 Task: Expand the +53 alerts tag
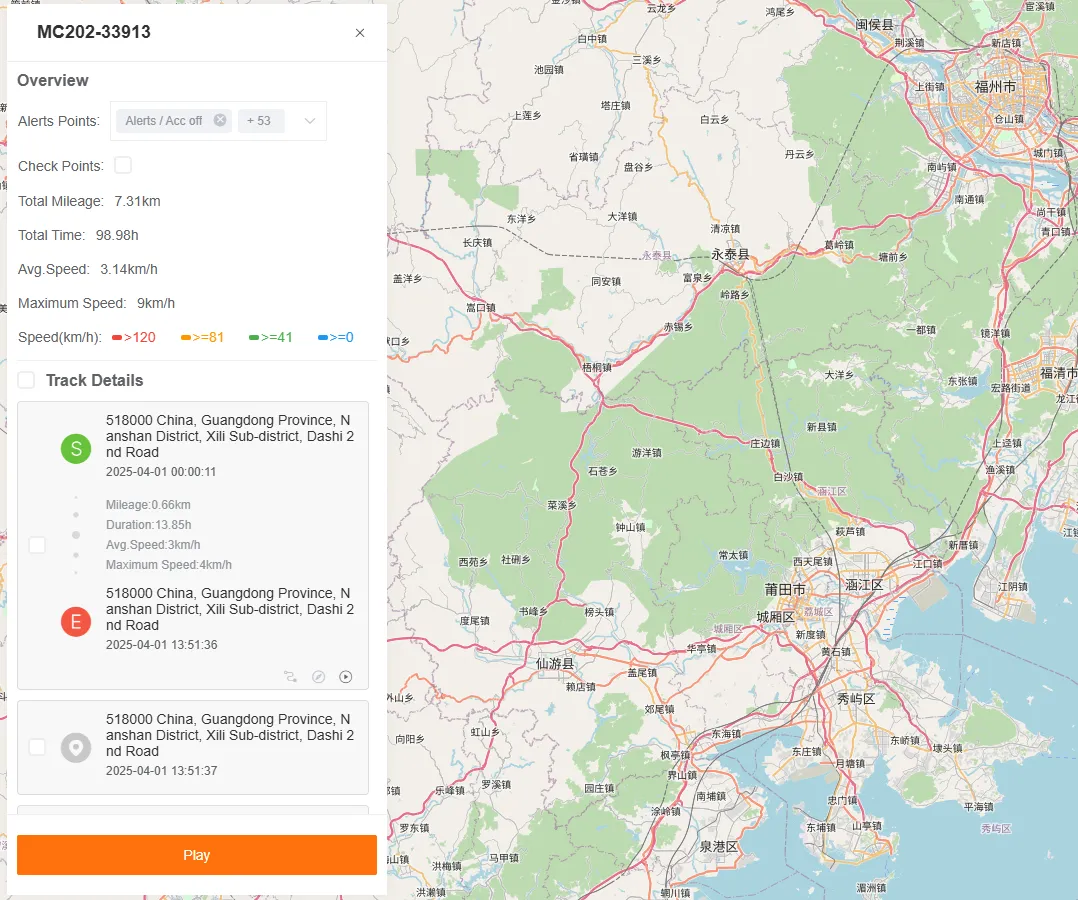260,120
